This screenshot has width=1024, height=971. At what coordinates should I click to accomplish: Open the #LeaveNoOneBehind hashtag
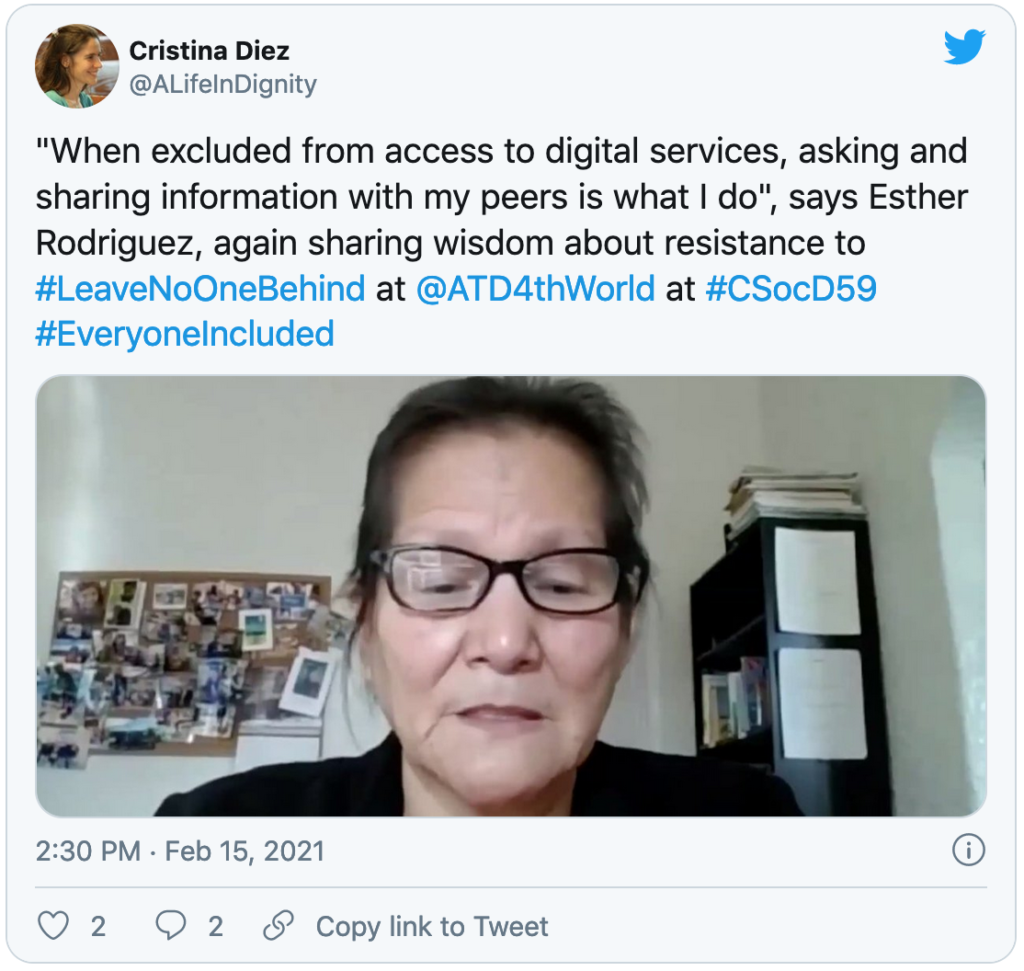[200, 288]
